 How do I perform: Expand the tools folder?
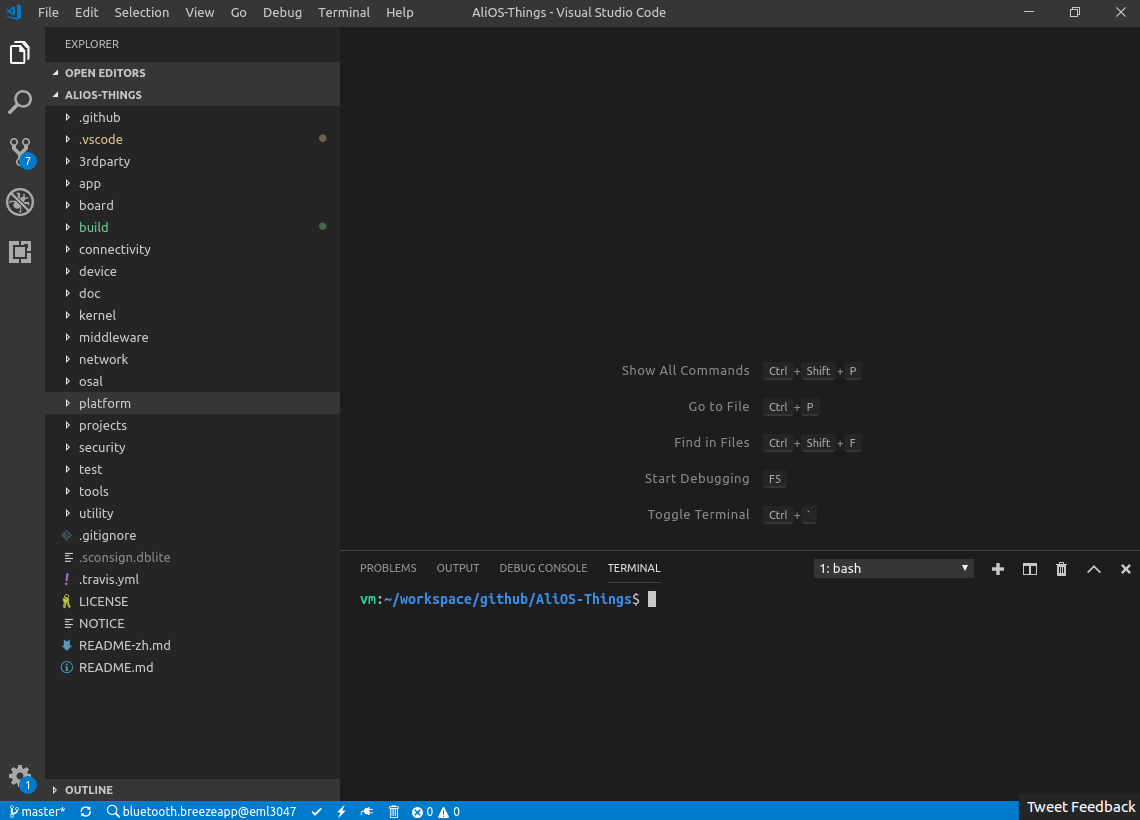[x=192, y=491]
